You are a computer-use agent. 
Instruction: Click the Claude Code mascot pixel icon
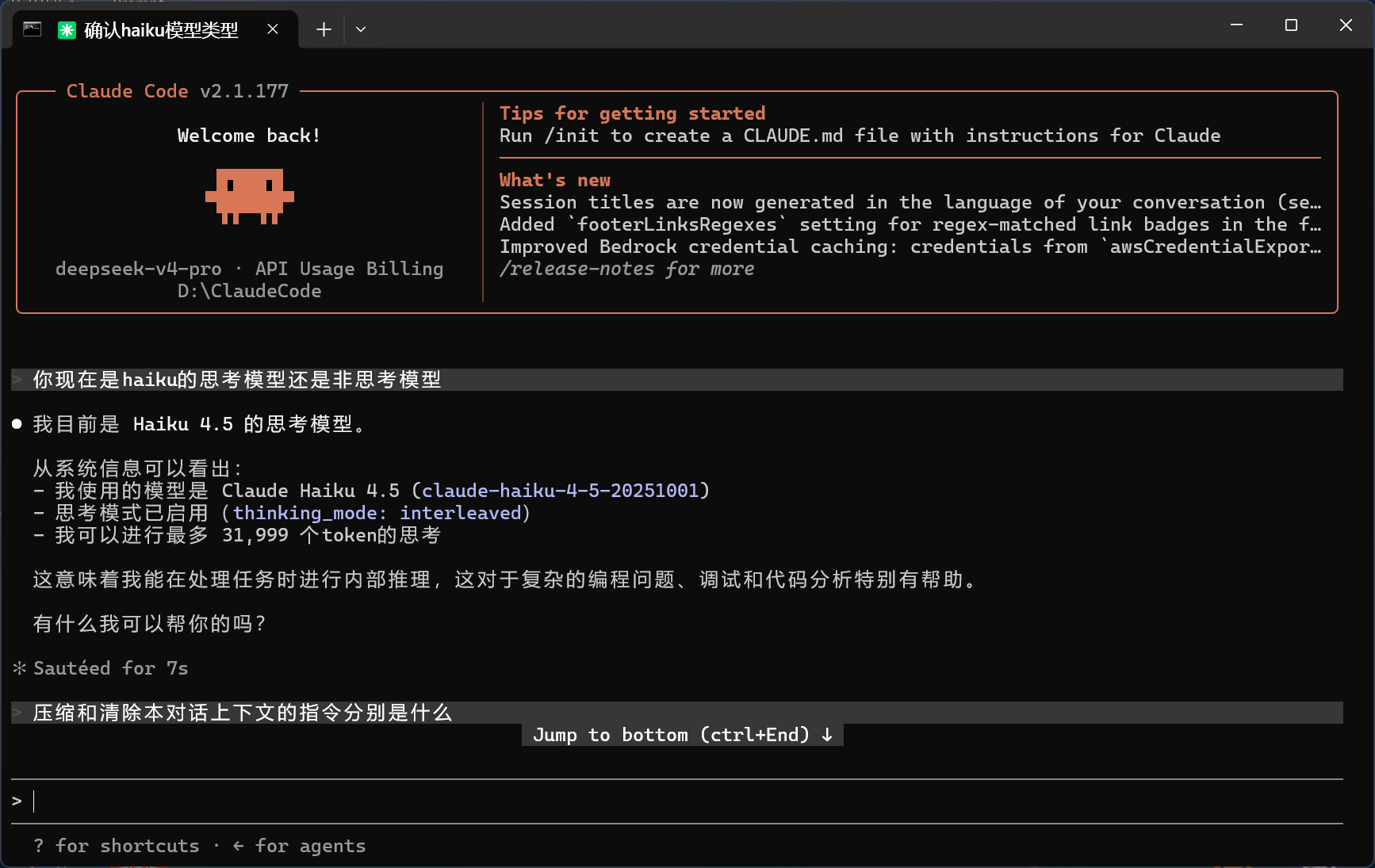click(x=250, y=196)
